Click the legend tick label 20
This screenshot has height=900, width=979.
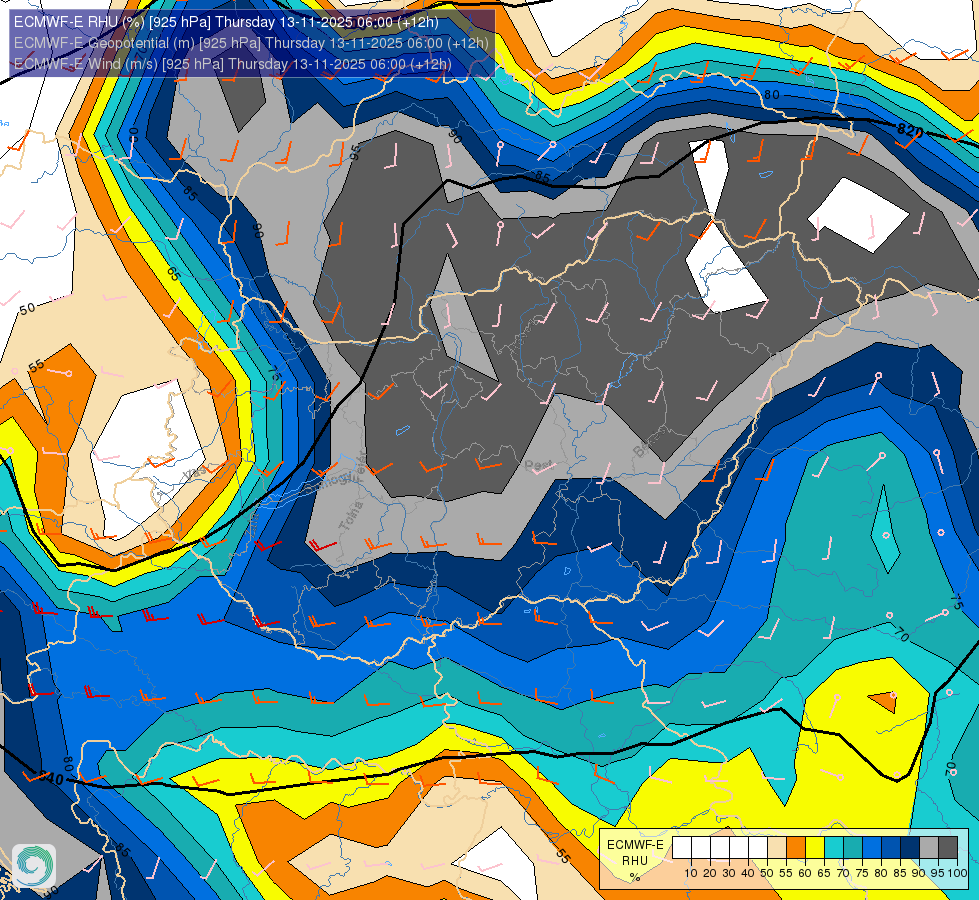coord(710,873)
